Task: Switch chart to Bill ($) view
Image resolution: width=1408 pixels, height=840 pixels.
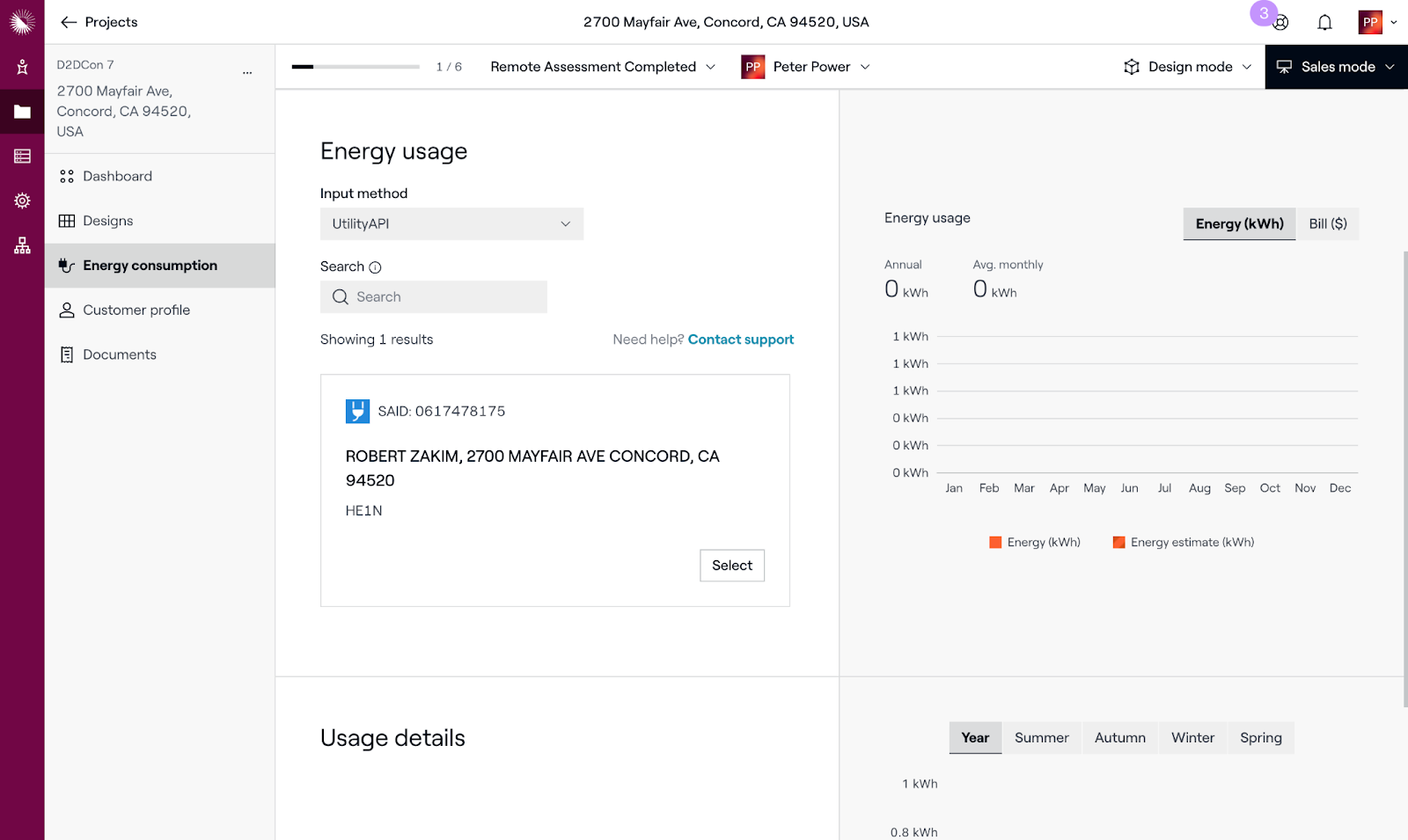Action: click(1327, 224)
